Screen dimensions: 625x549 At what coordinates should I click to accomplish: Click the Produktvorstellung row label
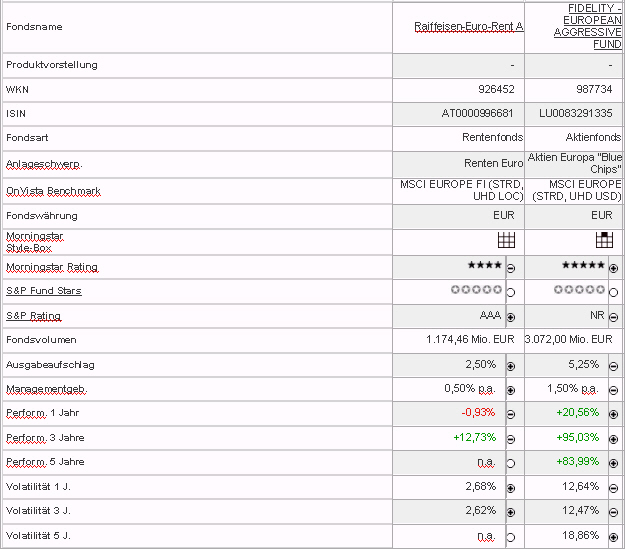(x=52, y=65)
